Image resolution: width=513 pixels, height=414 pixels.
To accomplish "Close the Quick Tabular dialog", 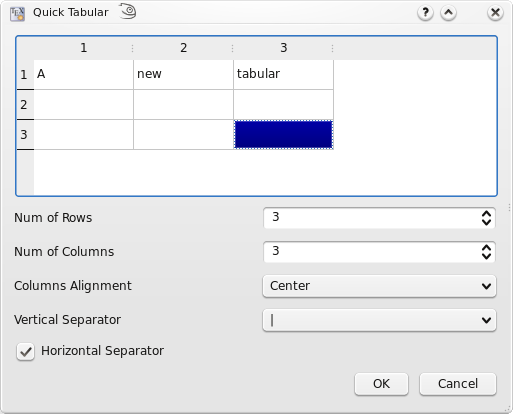I will 495,13.
